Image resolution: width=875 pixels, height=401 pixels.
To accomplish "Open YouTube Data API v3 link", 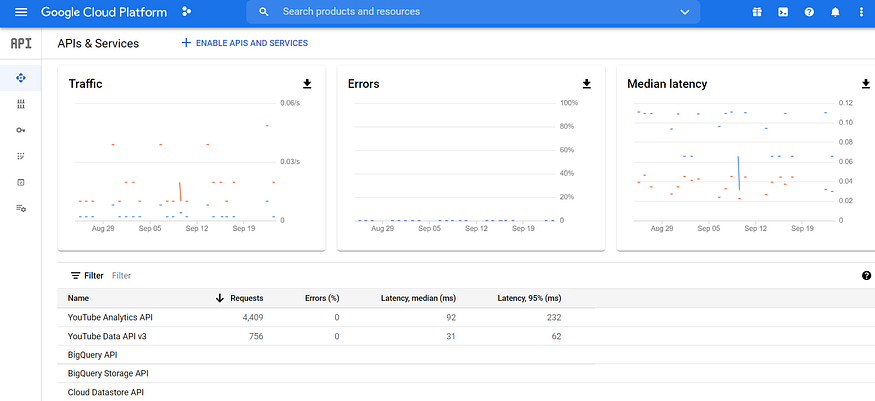I will click(107, 336).
